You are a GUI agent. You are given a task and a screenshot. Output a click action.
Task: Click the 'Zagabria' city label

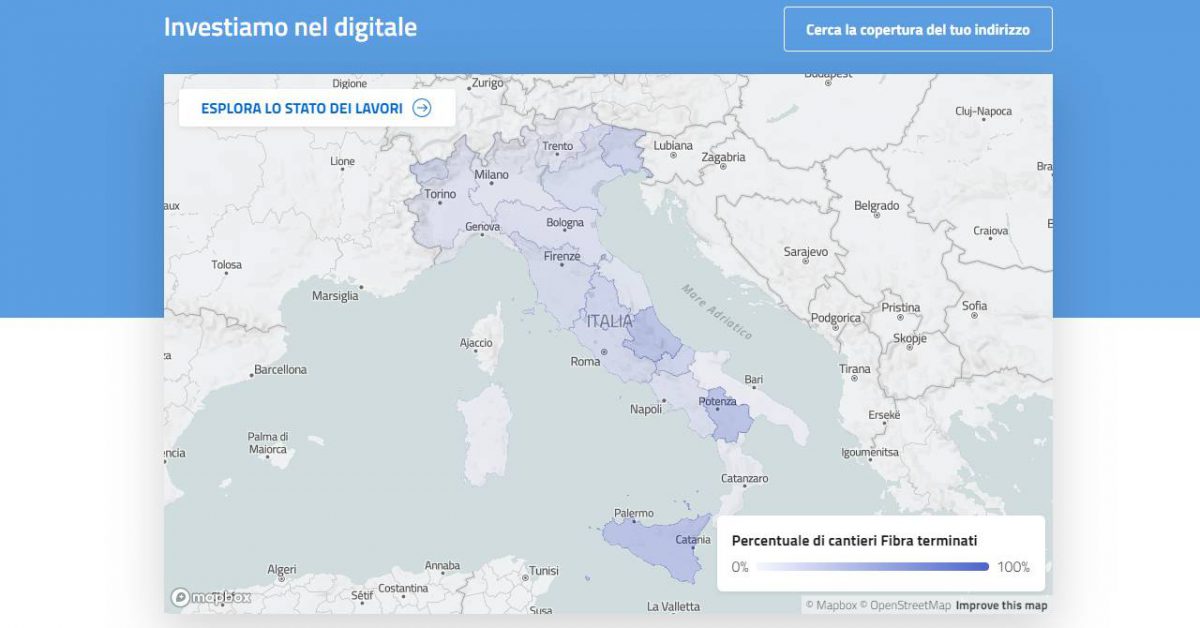click(x=723, y=157)
